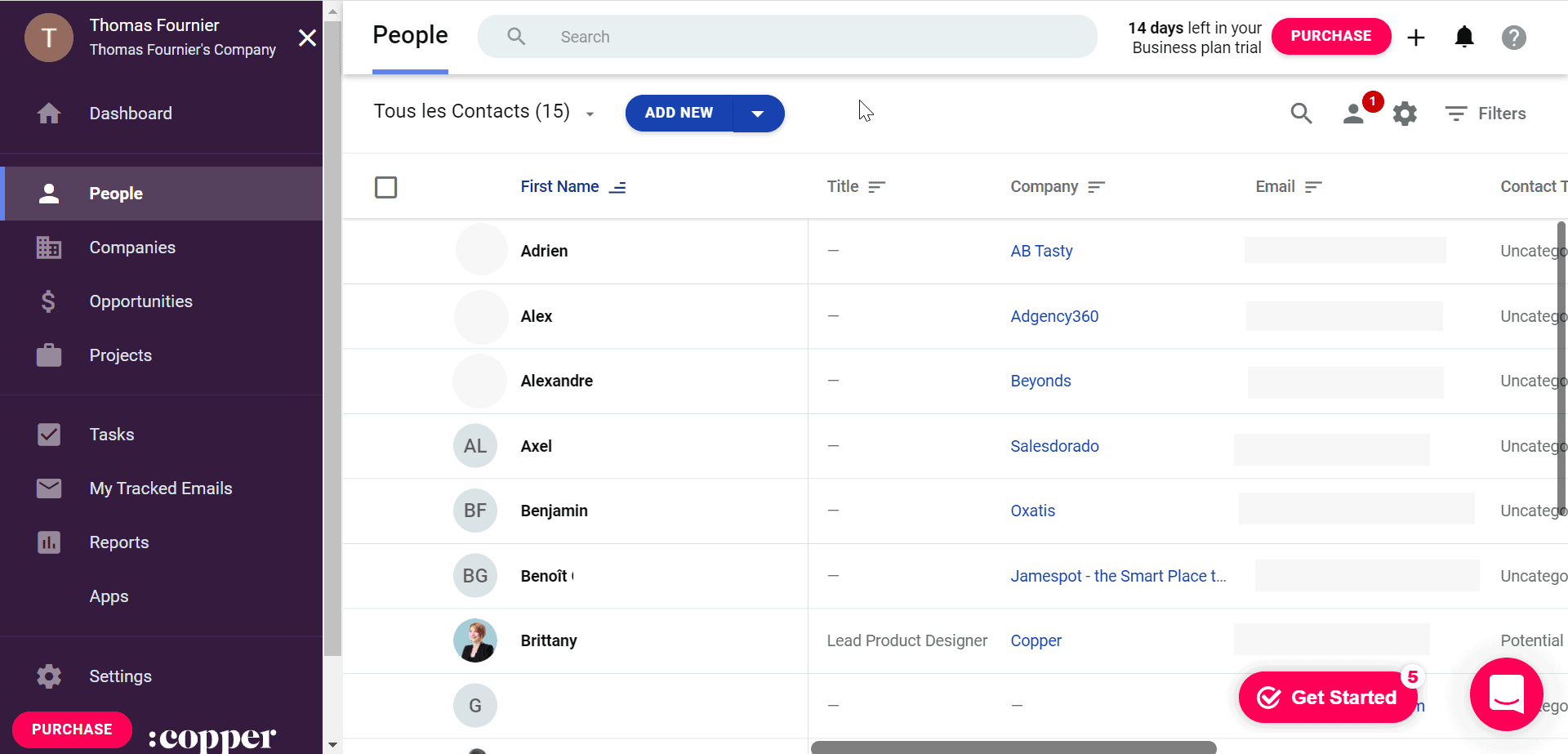
Task: Switch to the Dashboard section
Action: (x=131, y=114)
